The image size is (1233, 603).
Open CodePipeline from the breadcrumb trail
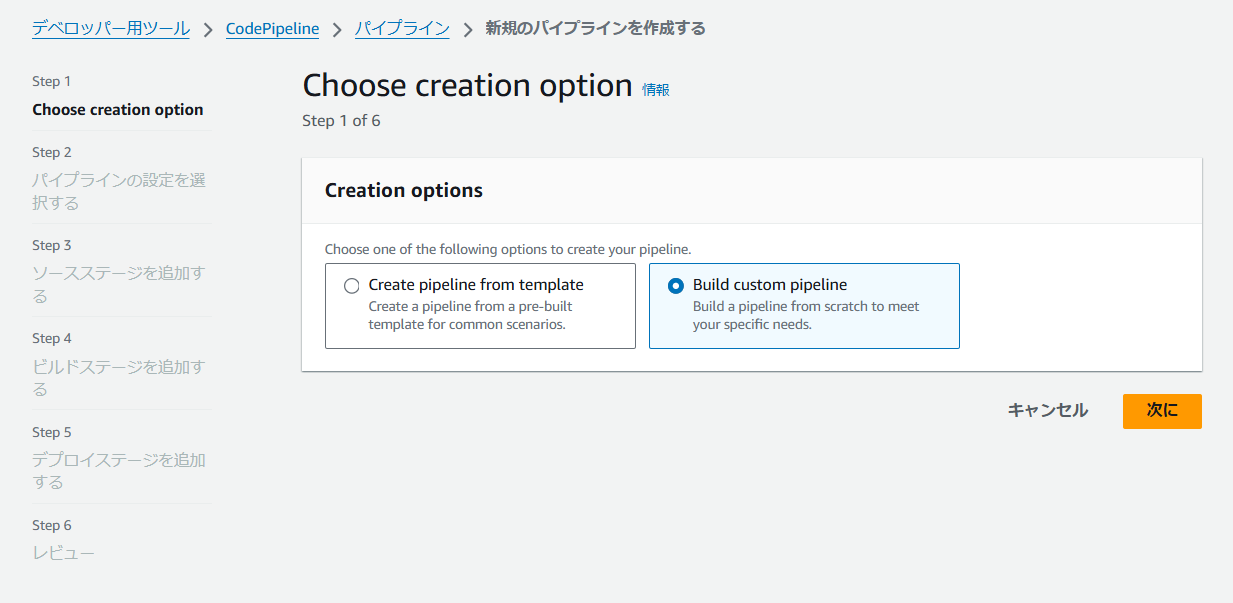point(272,28)
